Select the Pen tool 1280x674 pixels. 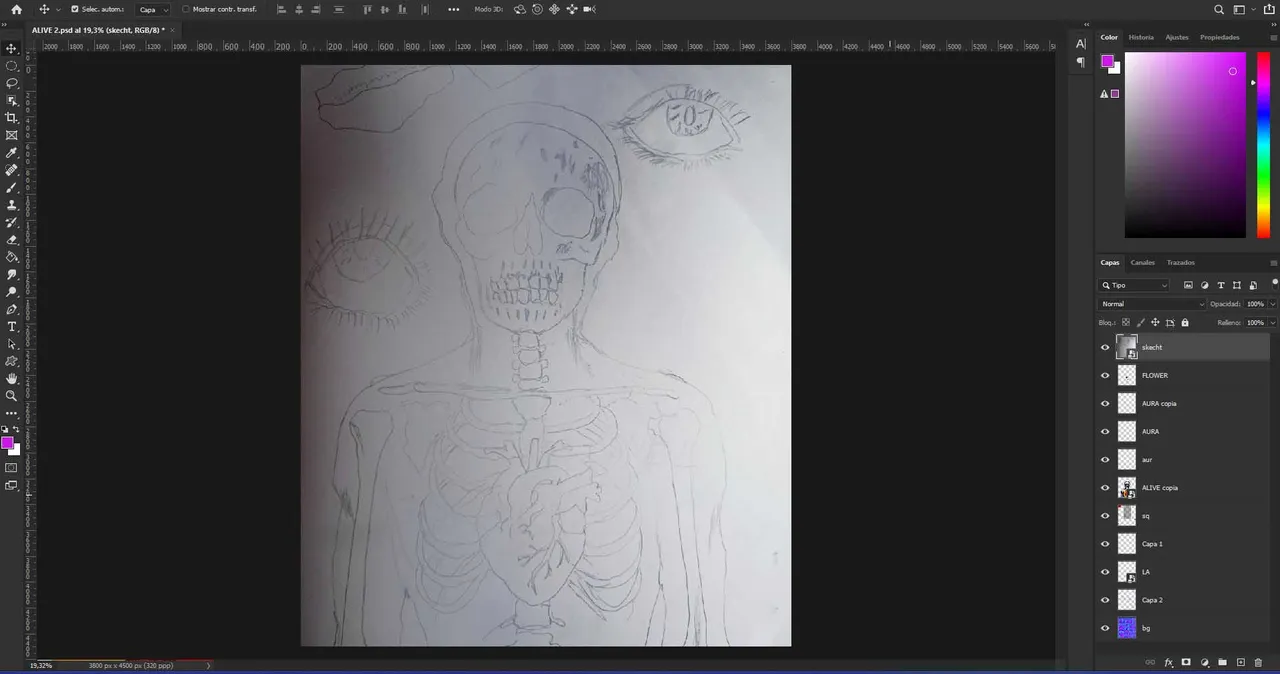[12, 309]
